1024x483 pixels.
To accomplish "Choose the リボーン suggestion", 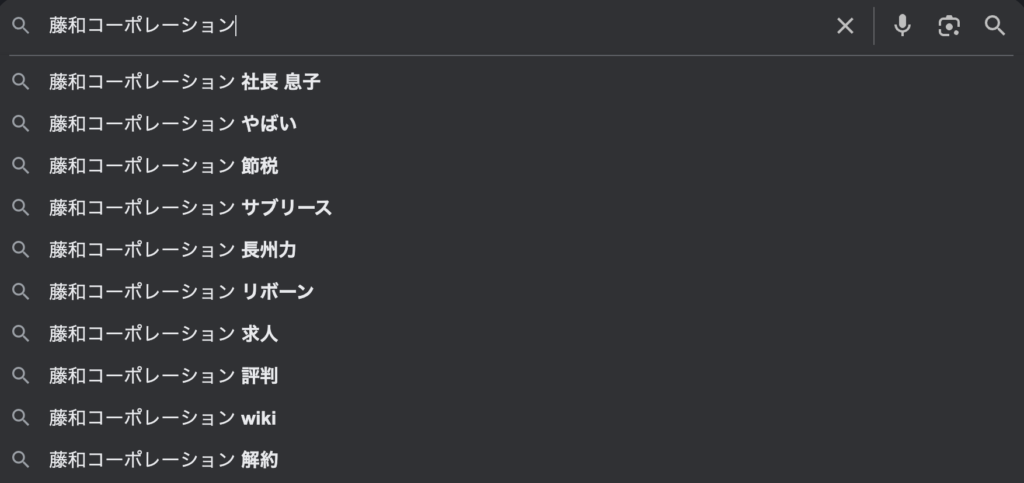I will [x=181, y=292].
